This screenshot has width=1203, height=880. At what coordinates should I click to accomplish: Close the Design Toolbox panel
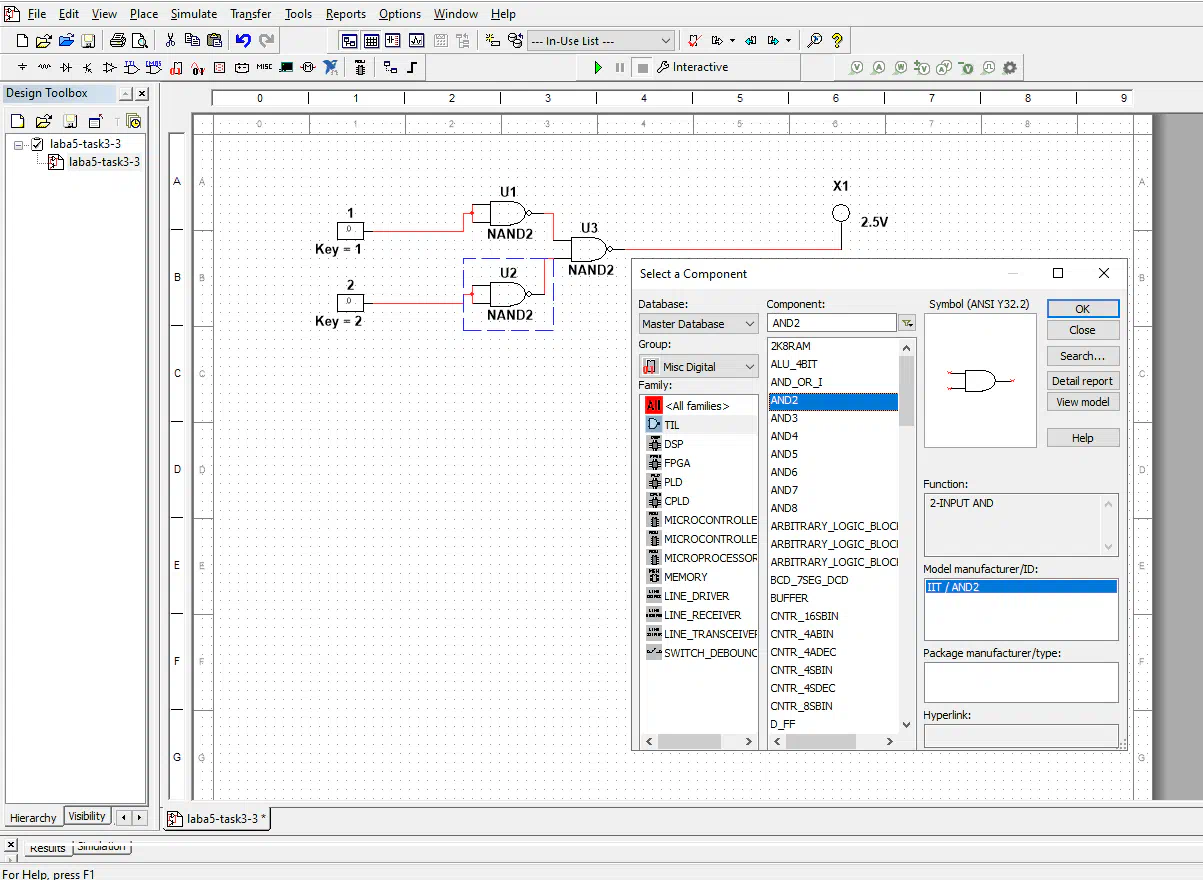(142, 93)
